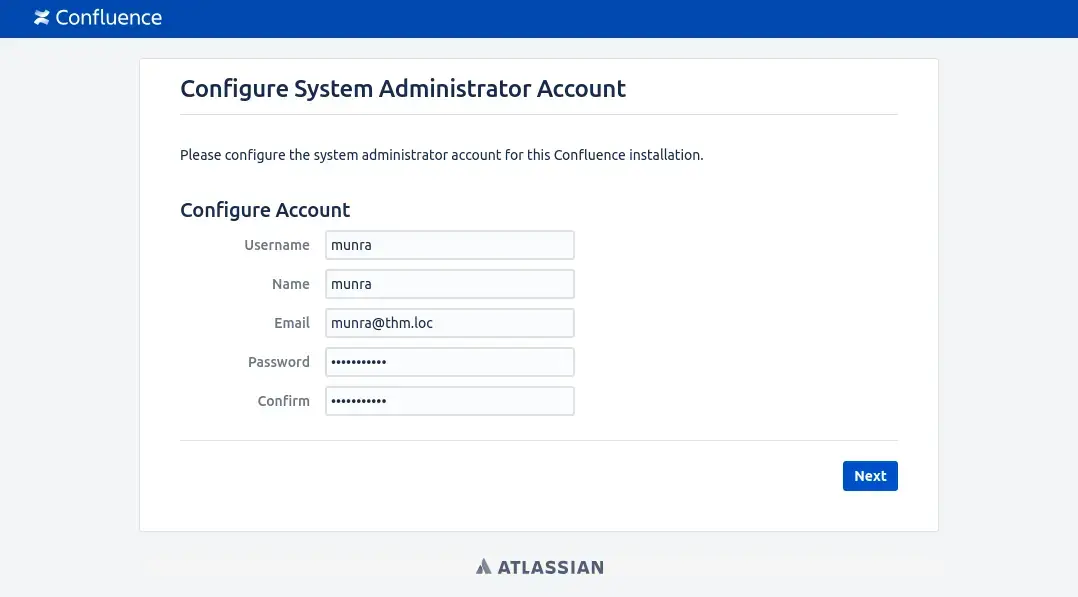This screenshot has height=597, width=1078.
Task: Focus the Username input field
Action: coord(450,245)
